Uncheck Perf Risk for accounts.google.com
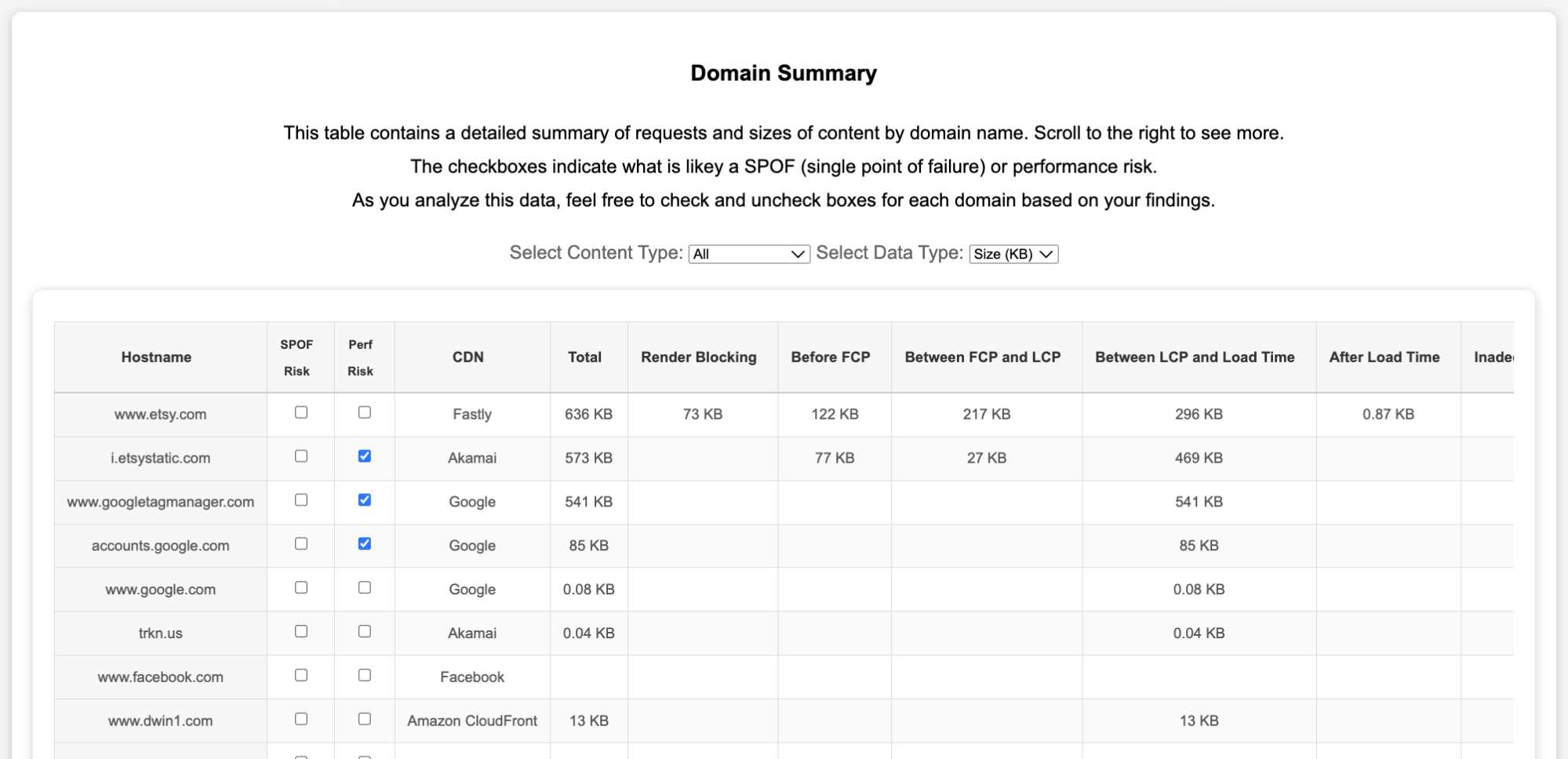The image size is (1568, 759). point(363,544)
